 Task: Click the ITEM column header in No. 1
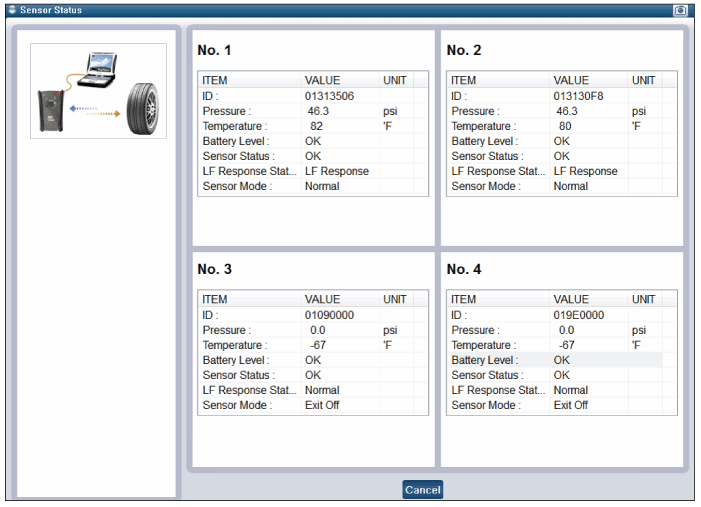[215, 80]
